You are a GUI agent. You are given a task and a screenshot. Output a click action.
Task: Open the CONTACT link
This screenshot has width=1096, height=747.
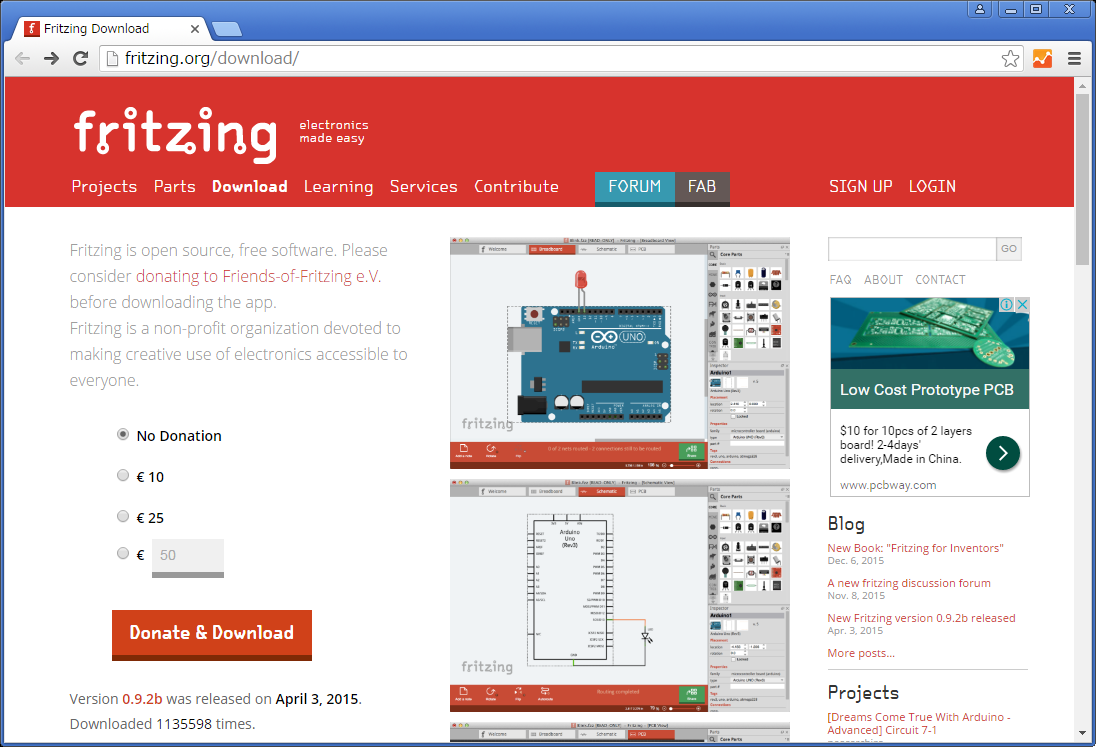940,280
